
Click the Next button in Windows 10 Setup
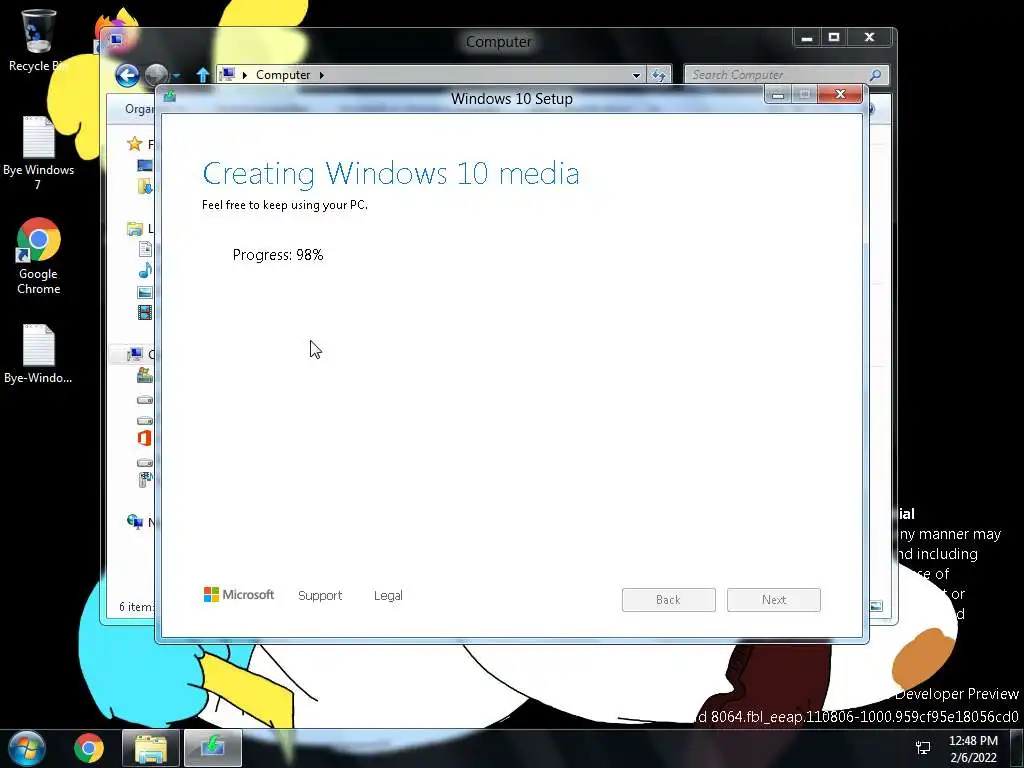774,600
